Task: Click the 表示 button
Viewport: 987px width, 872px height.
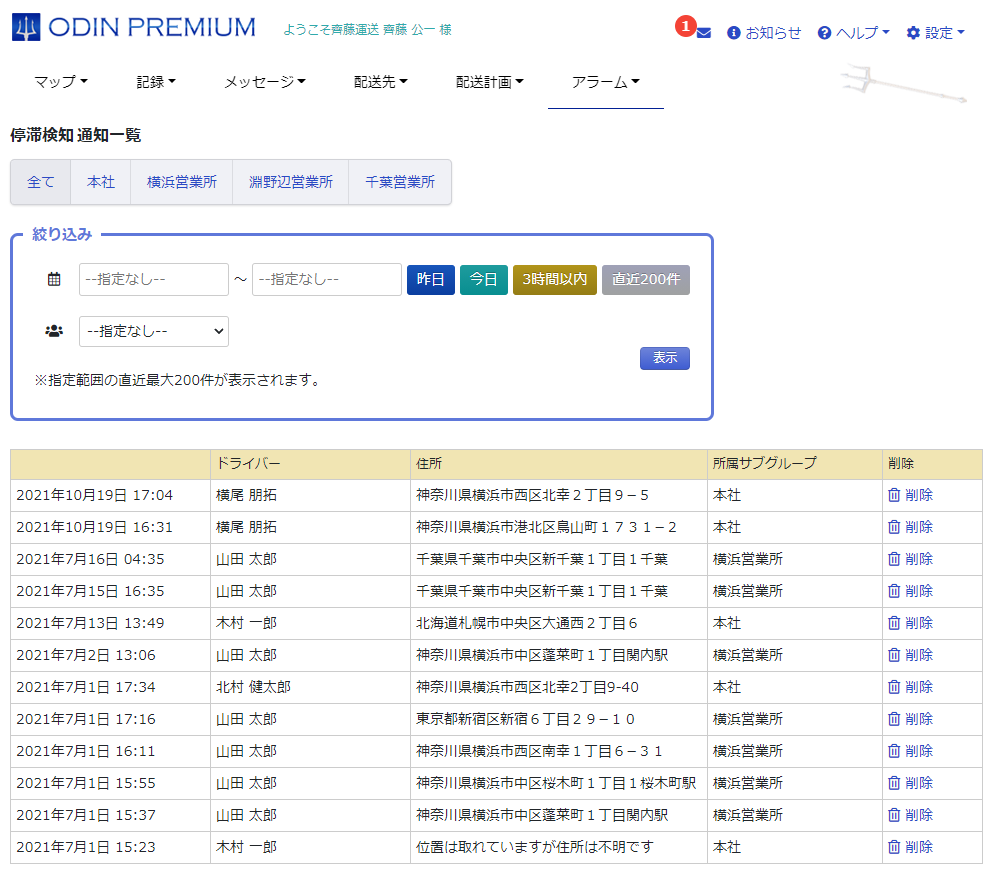Action: tap(664, 358)
